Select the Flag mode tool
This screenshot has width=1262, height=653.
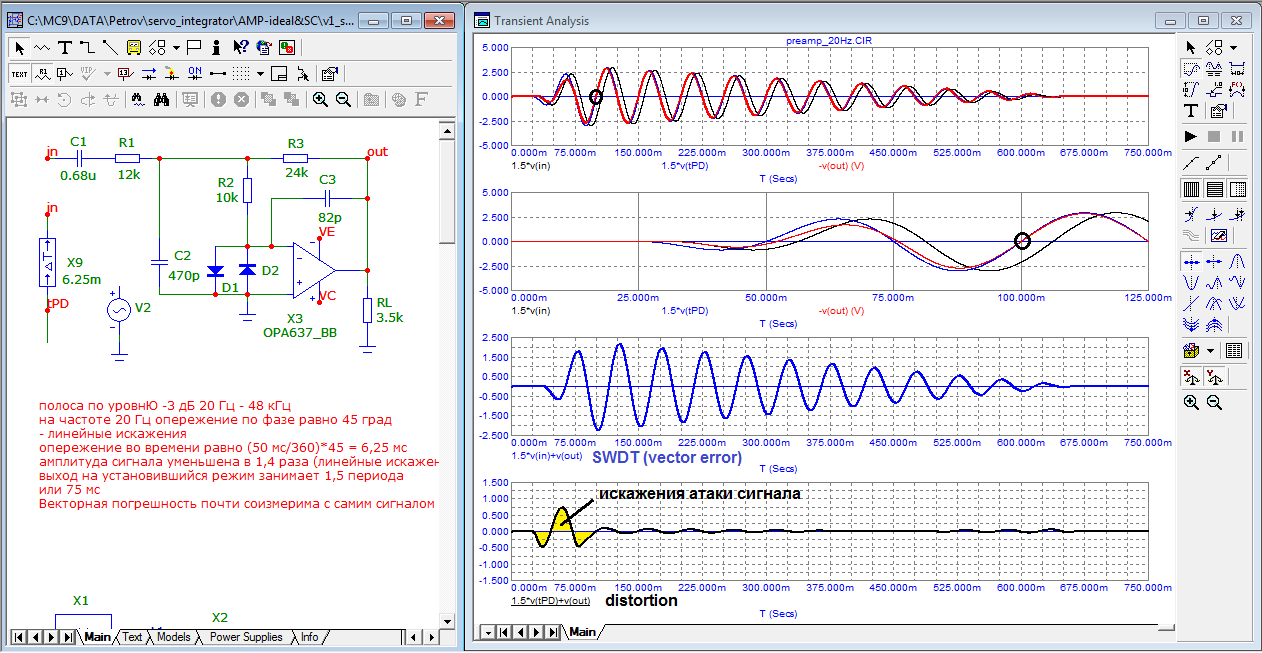(194, 47)
